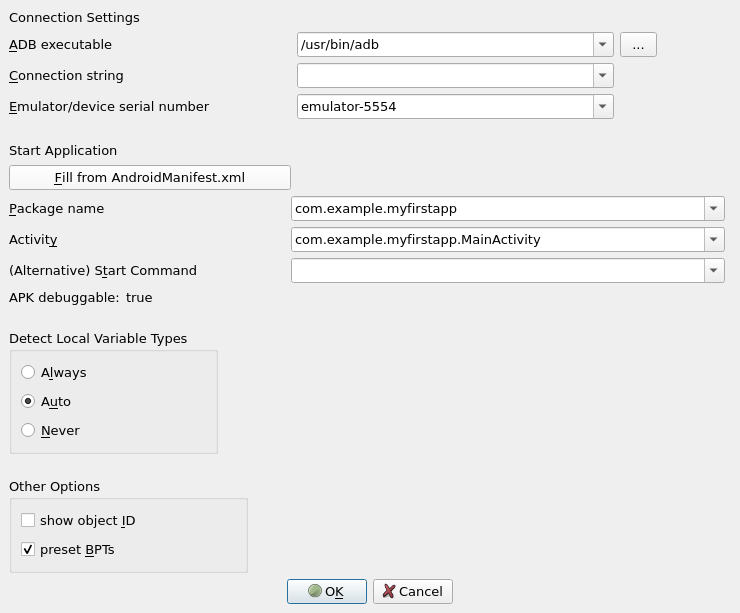
Task: Expand the ADB executable dropdown arrow
Action: [x=603, y=44]
